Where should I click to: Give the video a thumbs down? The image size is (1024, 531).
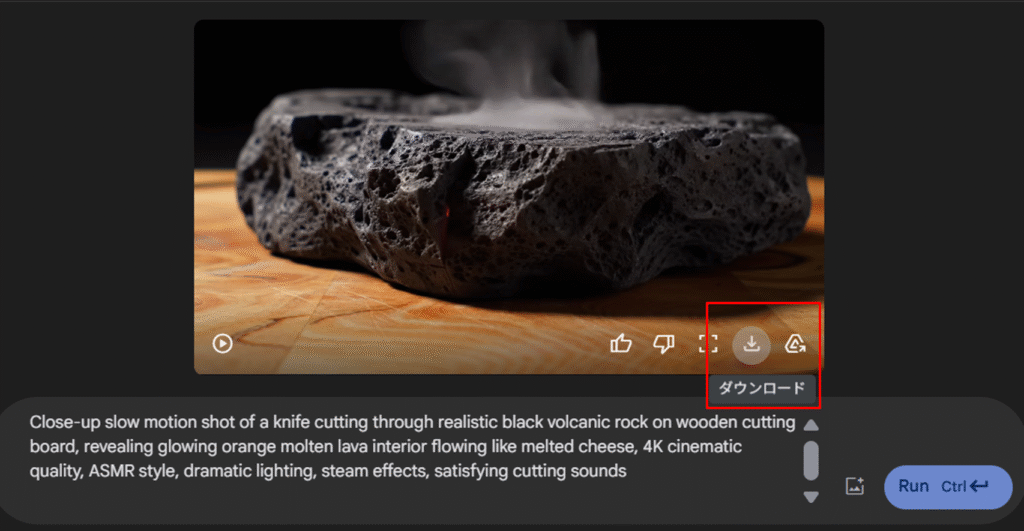(664, 344)
